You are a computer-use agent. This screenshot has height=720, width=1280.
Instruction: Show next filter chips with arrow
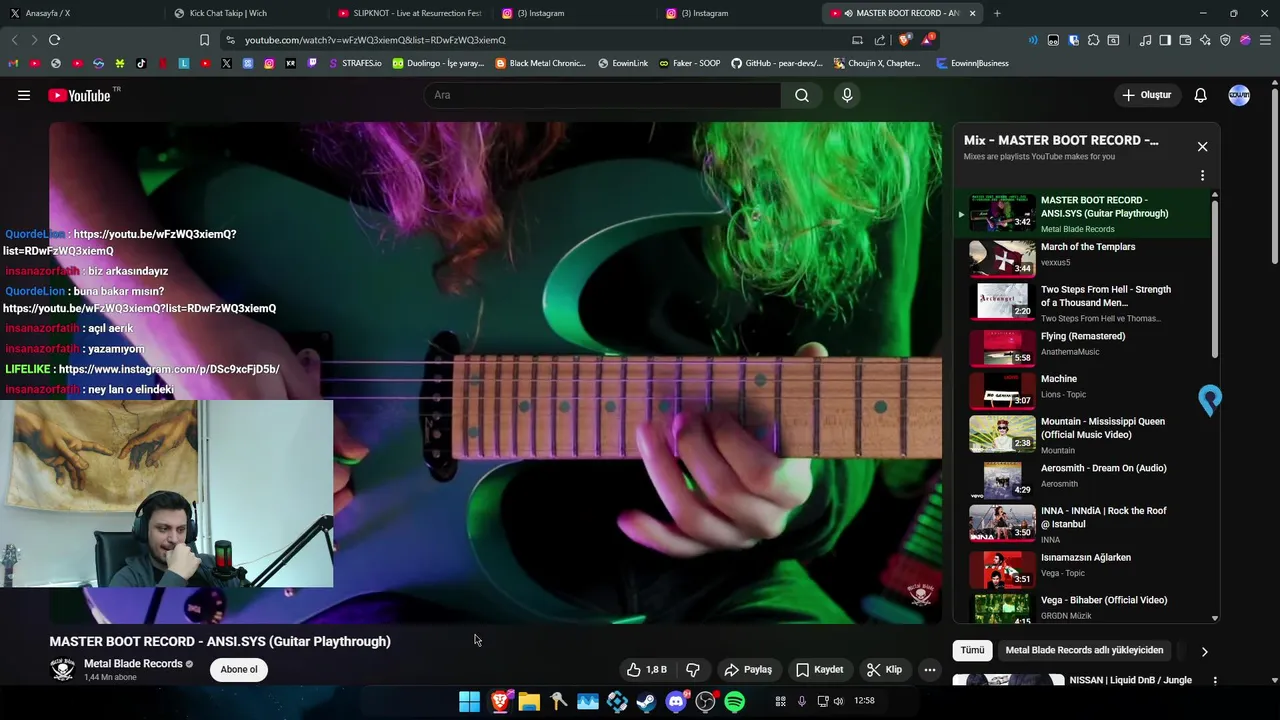(1204, 651)
